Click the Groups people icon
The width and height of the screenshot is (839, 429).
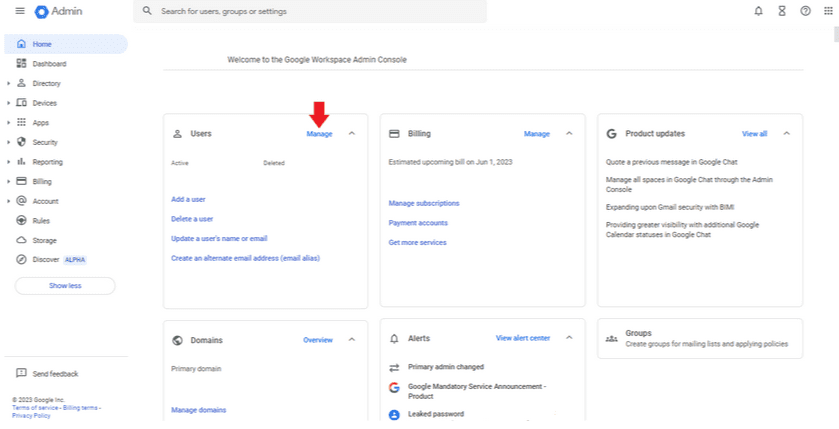tap(612, 339)
